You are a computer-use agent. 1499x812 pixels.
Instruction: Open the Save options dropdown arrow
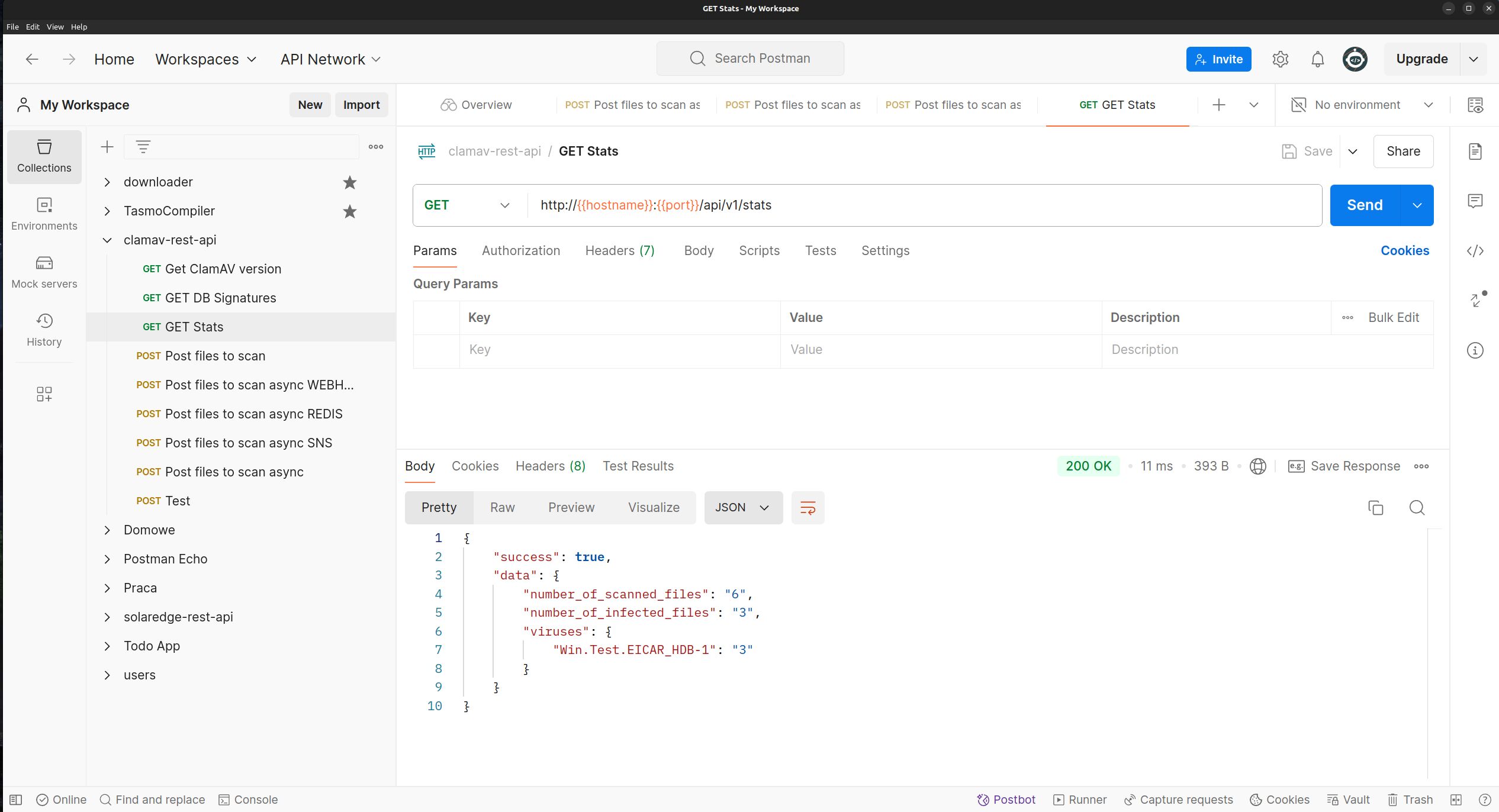pos(1352,152)
